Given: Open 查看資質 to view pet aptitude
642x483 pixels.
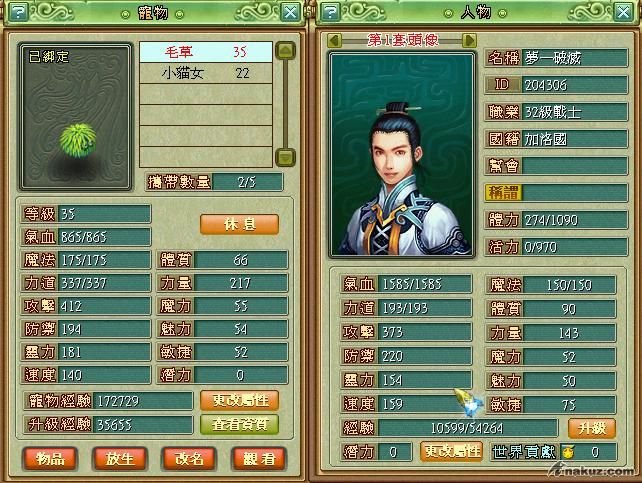Looking at the screenshot, I should [x=240, y=424].
